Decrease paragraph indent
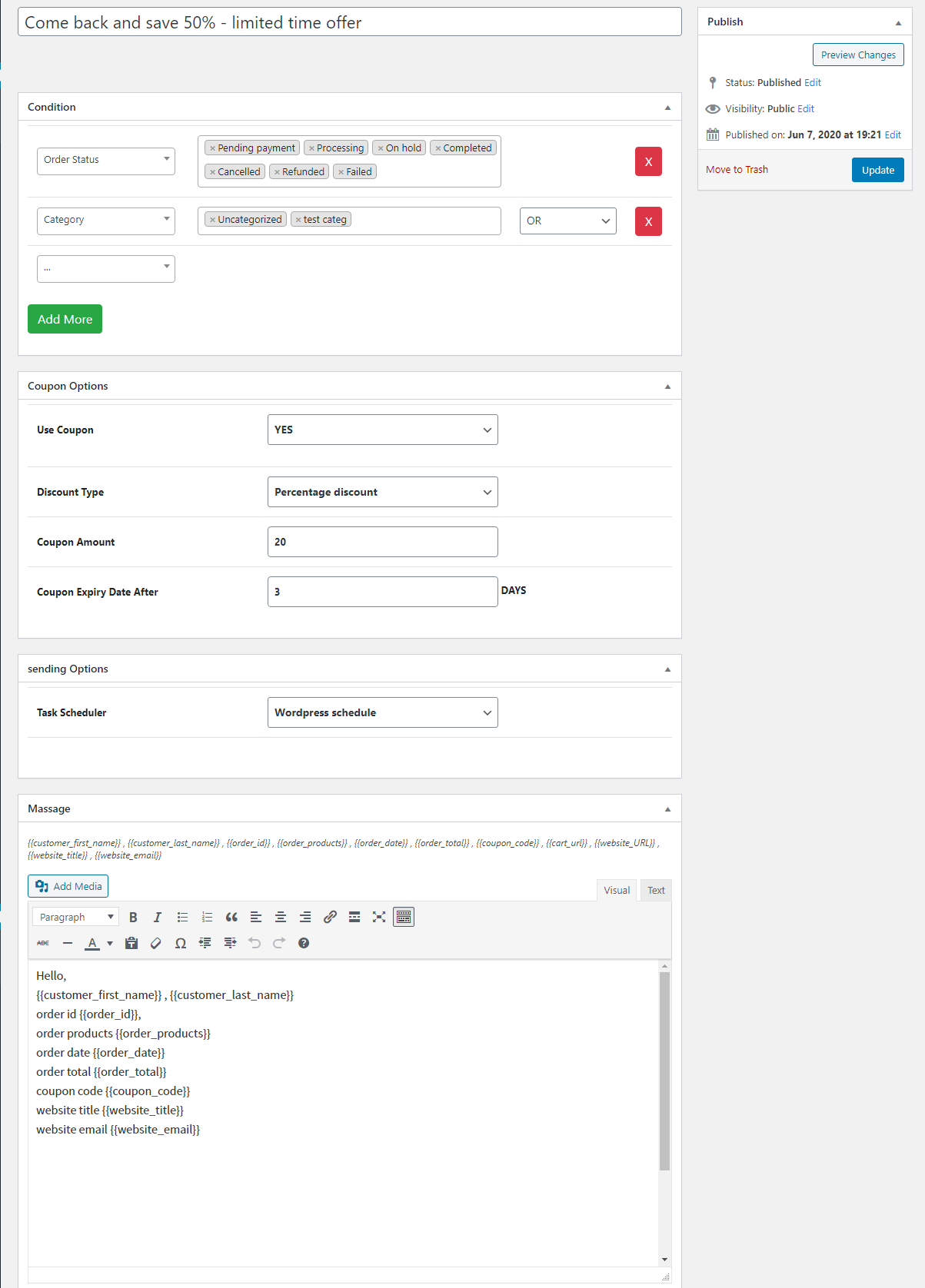This screenshot has height=1288, width=925. tap(205, 943)
